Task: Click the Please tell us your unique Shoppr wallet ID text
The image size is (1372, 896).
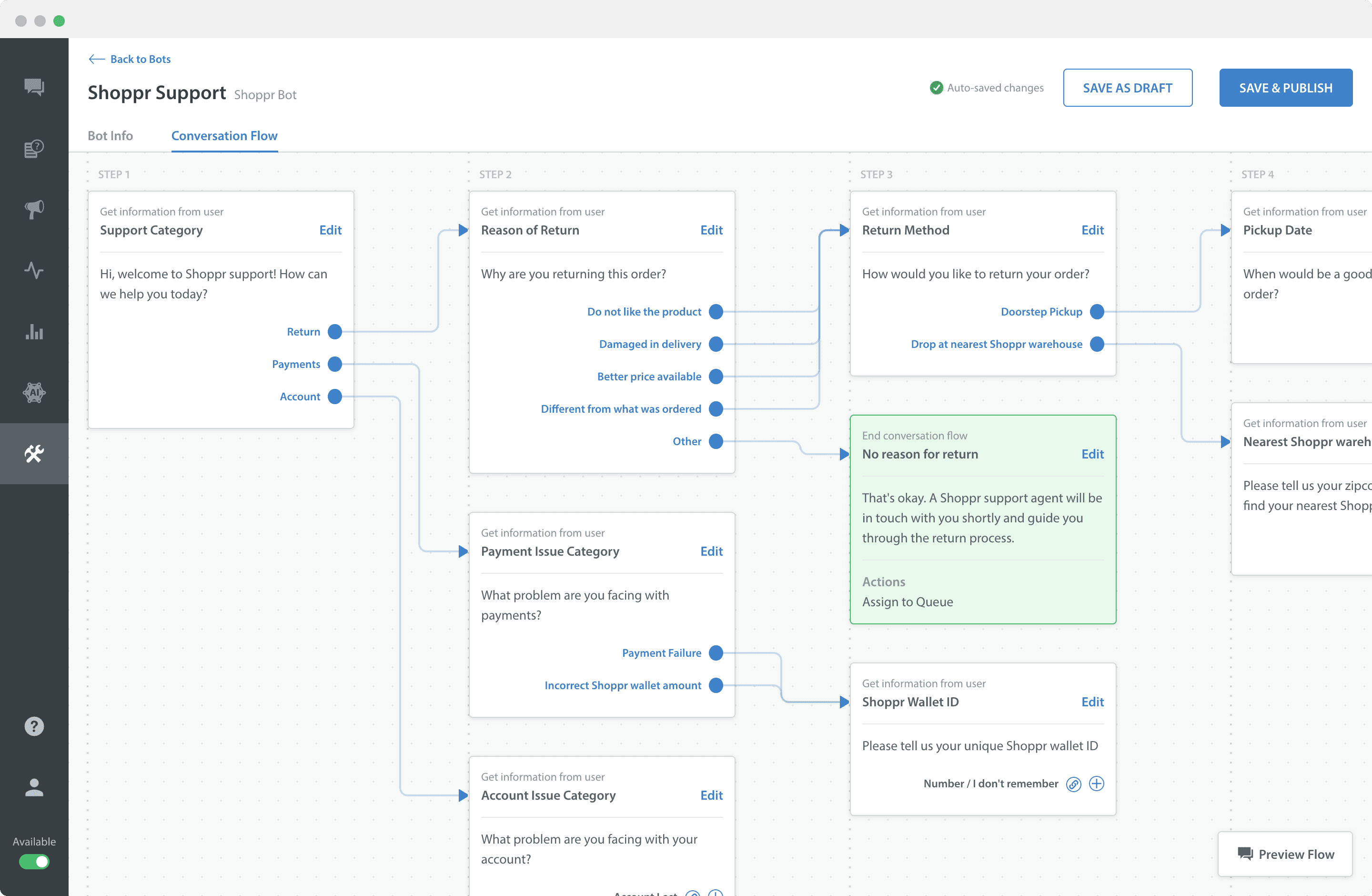Action: click(980, 745)
